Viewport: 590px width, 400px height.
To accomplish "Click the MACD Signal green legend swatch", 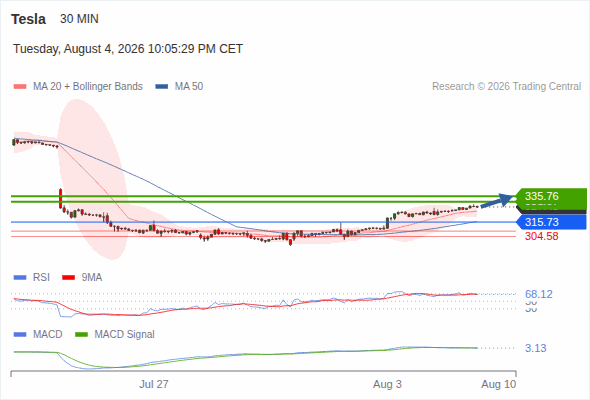I will click(81, 335).
